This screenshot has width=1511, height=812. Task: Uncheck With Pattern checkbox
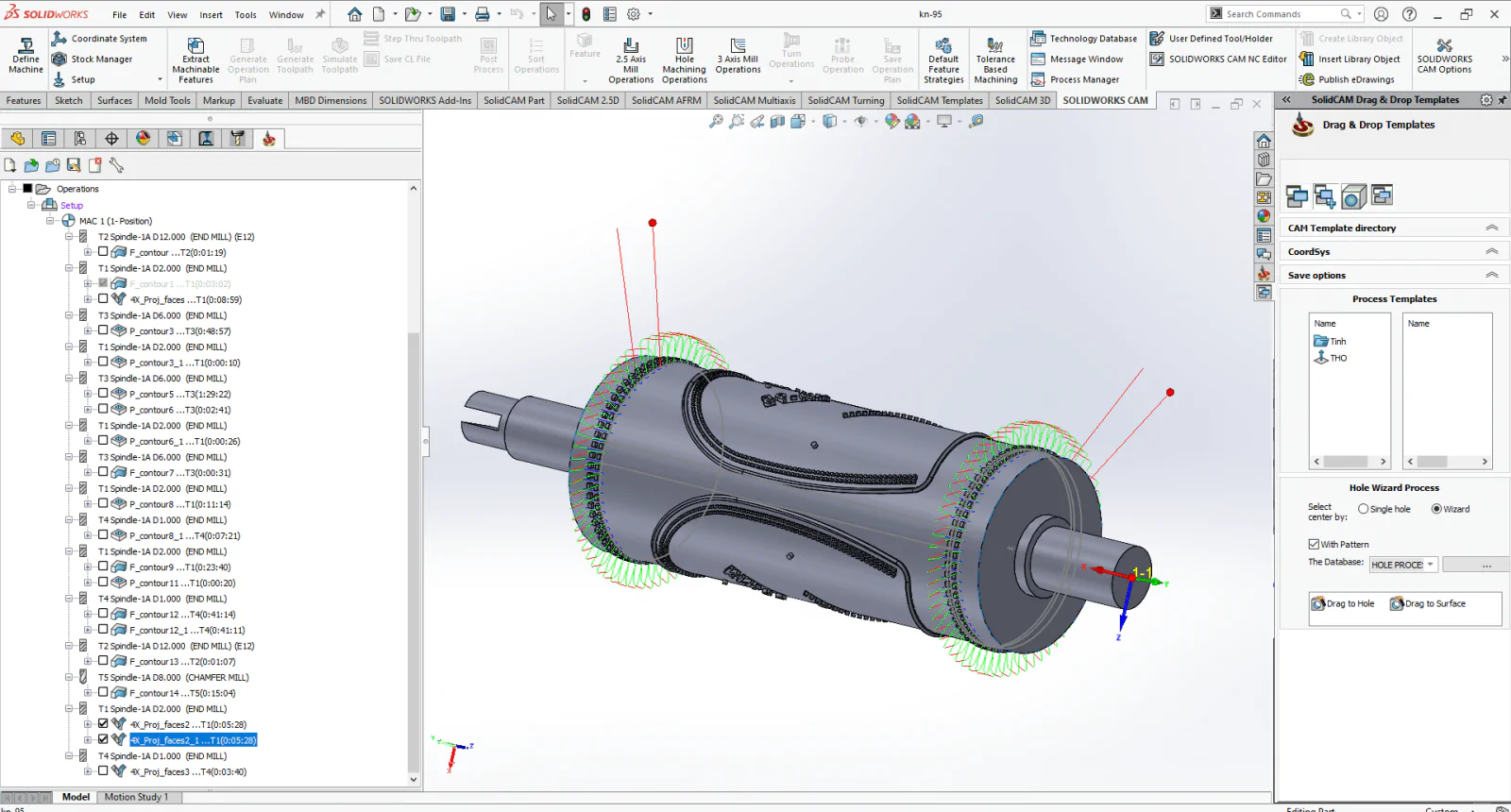[1314, 544]
